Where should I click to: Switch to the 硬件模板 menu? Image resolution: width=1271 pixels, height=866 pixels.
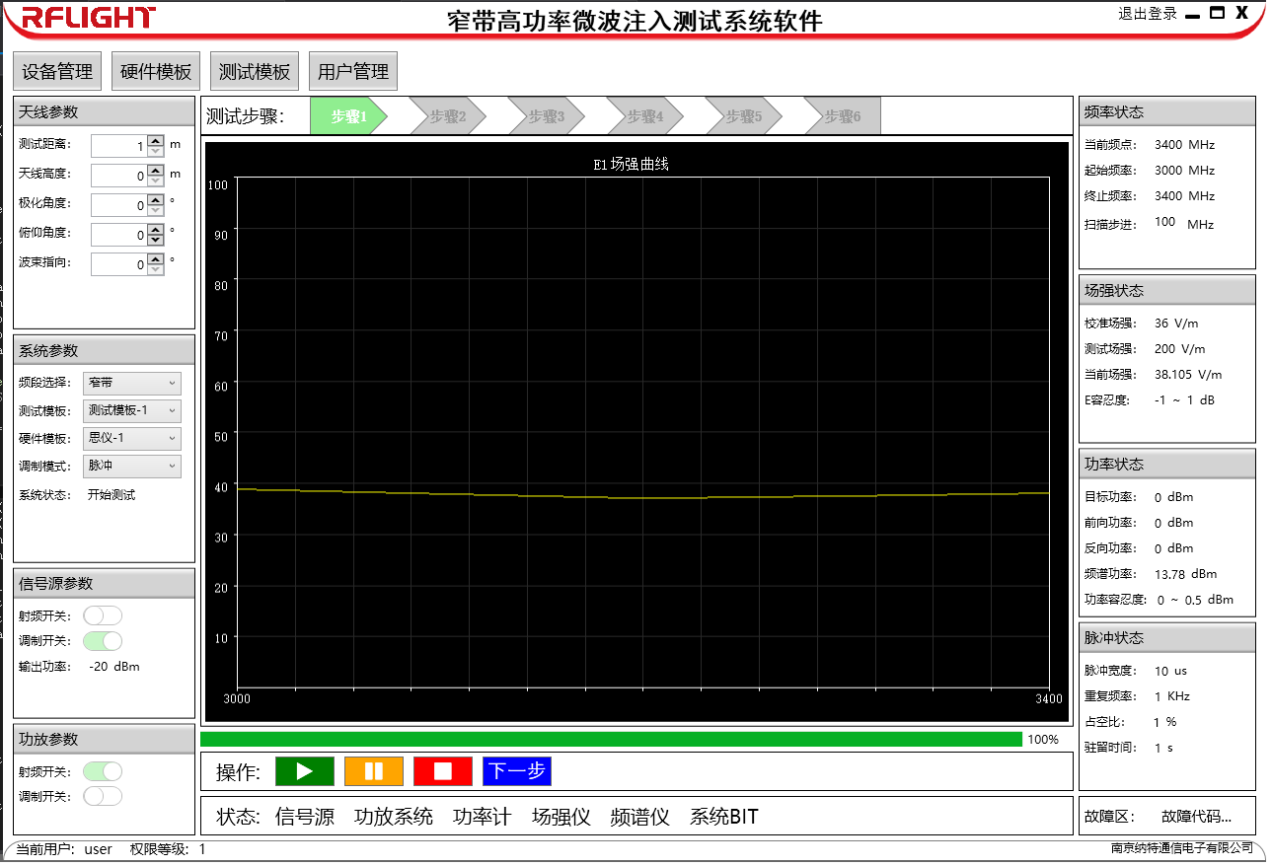[156, 72]
